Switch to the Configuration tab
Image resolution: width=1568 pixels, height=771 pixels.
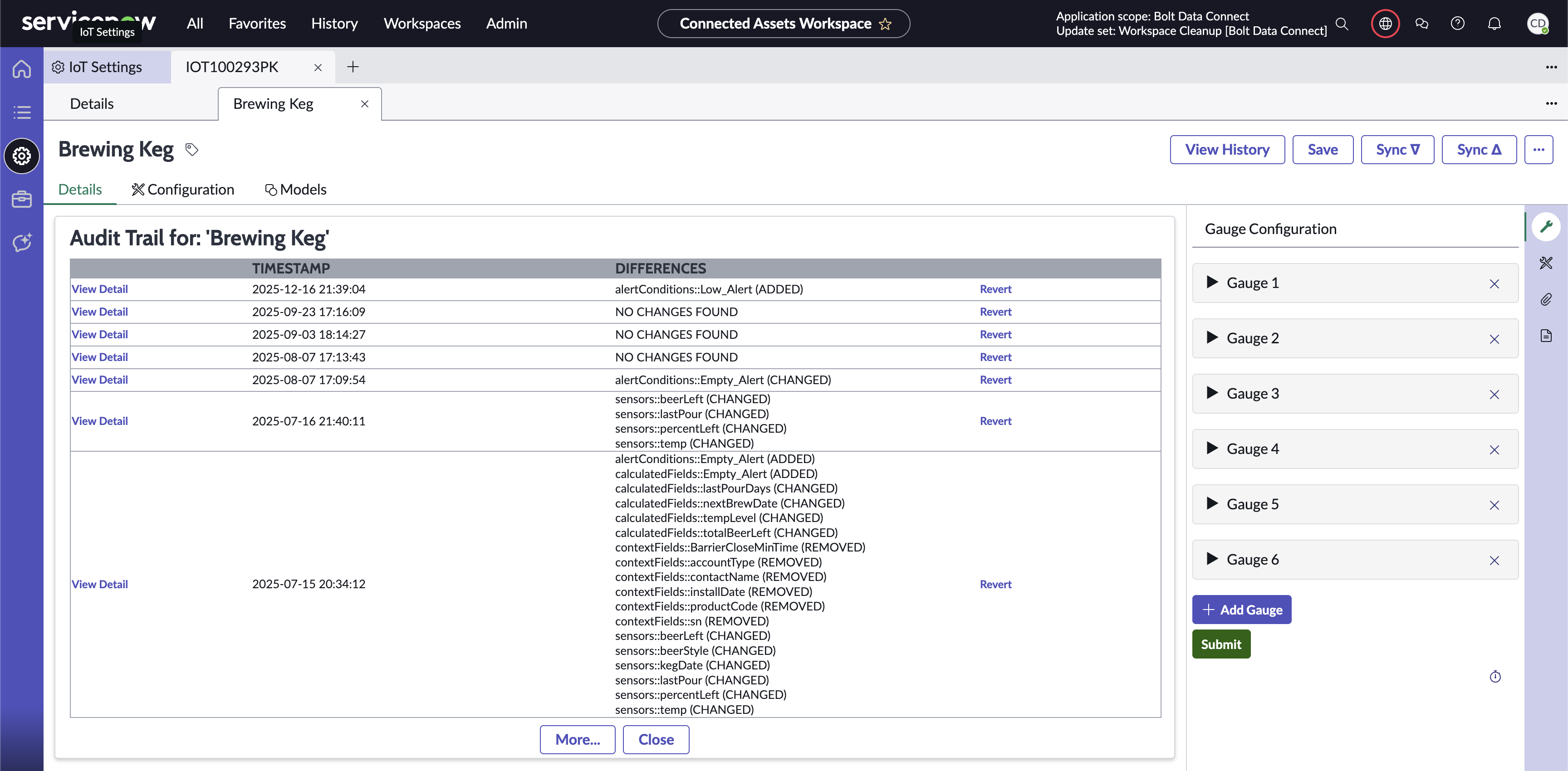pos(182,190)
